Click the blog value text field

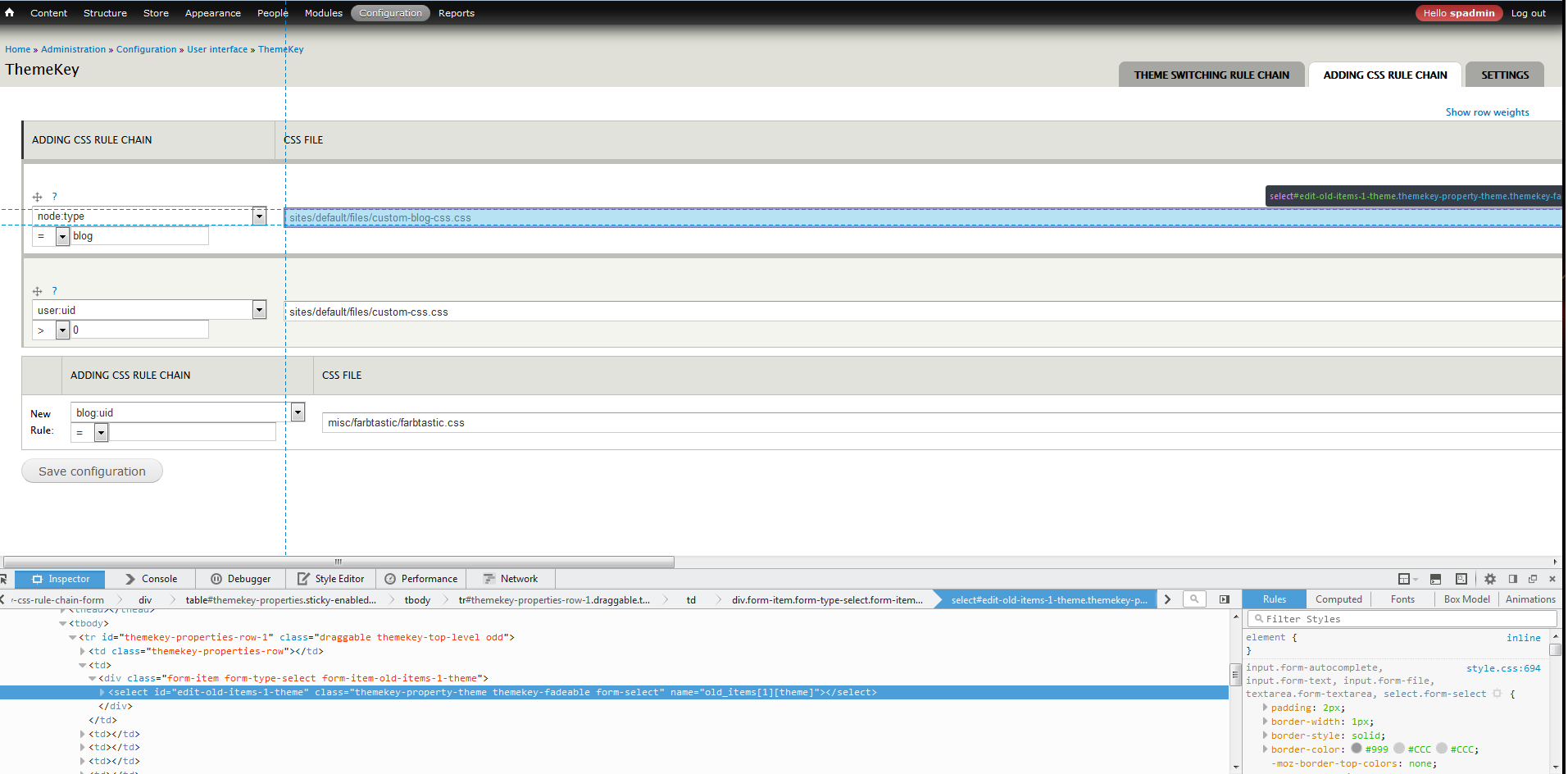pyautogui.click(x=139, y=236)
